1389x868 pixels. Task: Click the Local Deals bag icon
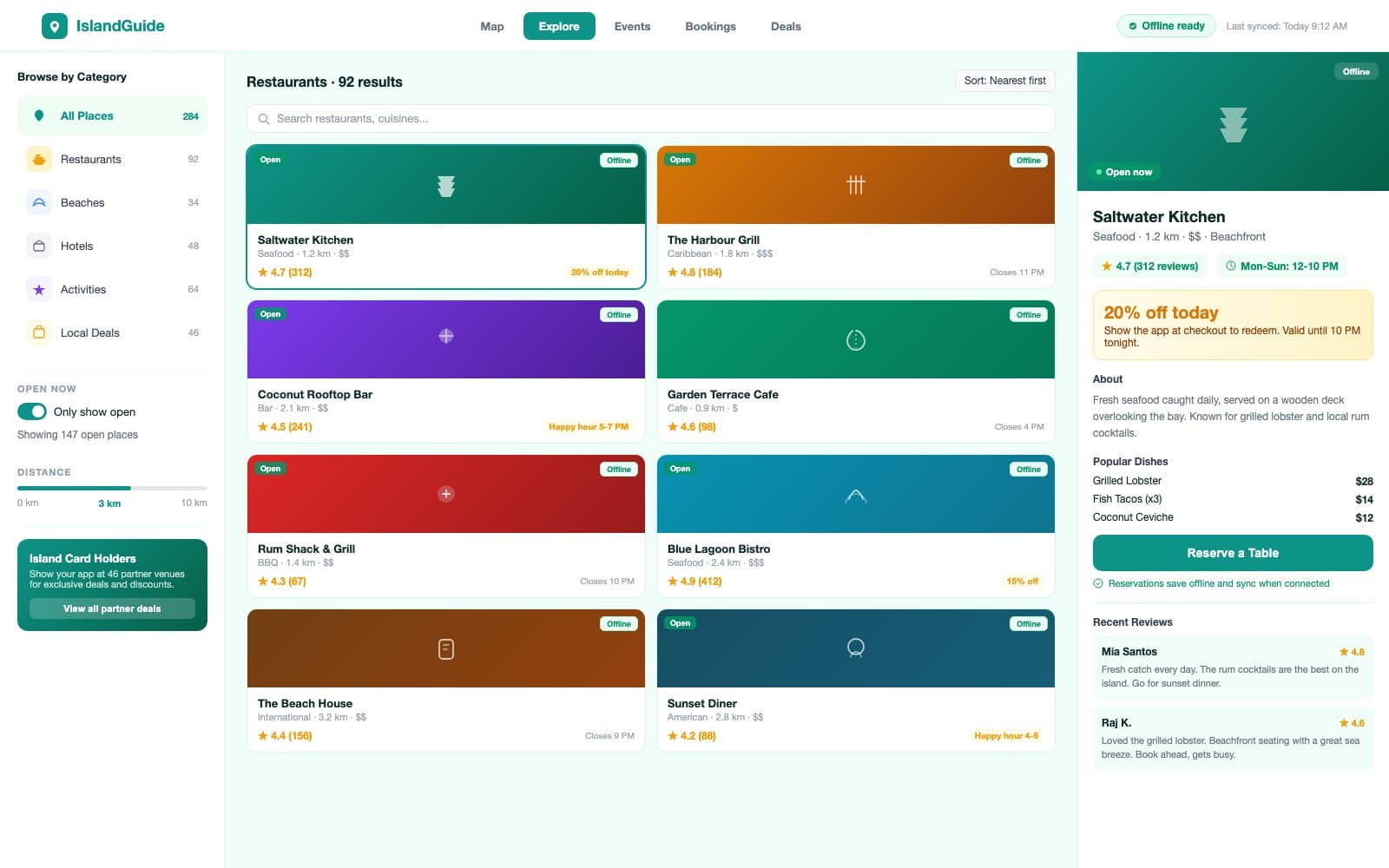click(x=39, y=332)
